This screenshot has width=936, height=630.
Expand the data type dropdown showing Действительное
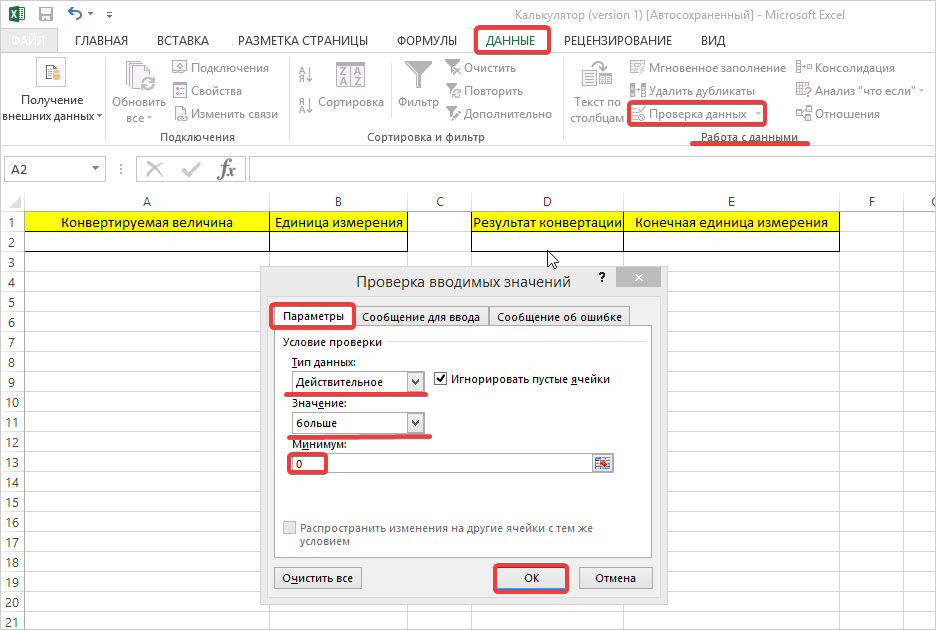coord(415,382)
